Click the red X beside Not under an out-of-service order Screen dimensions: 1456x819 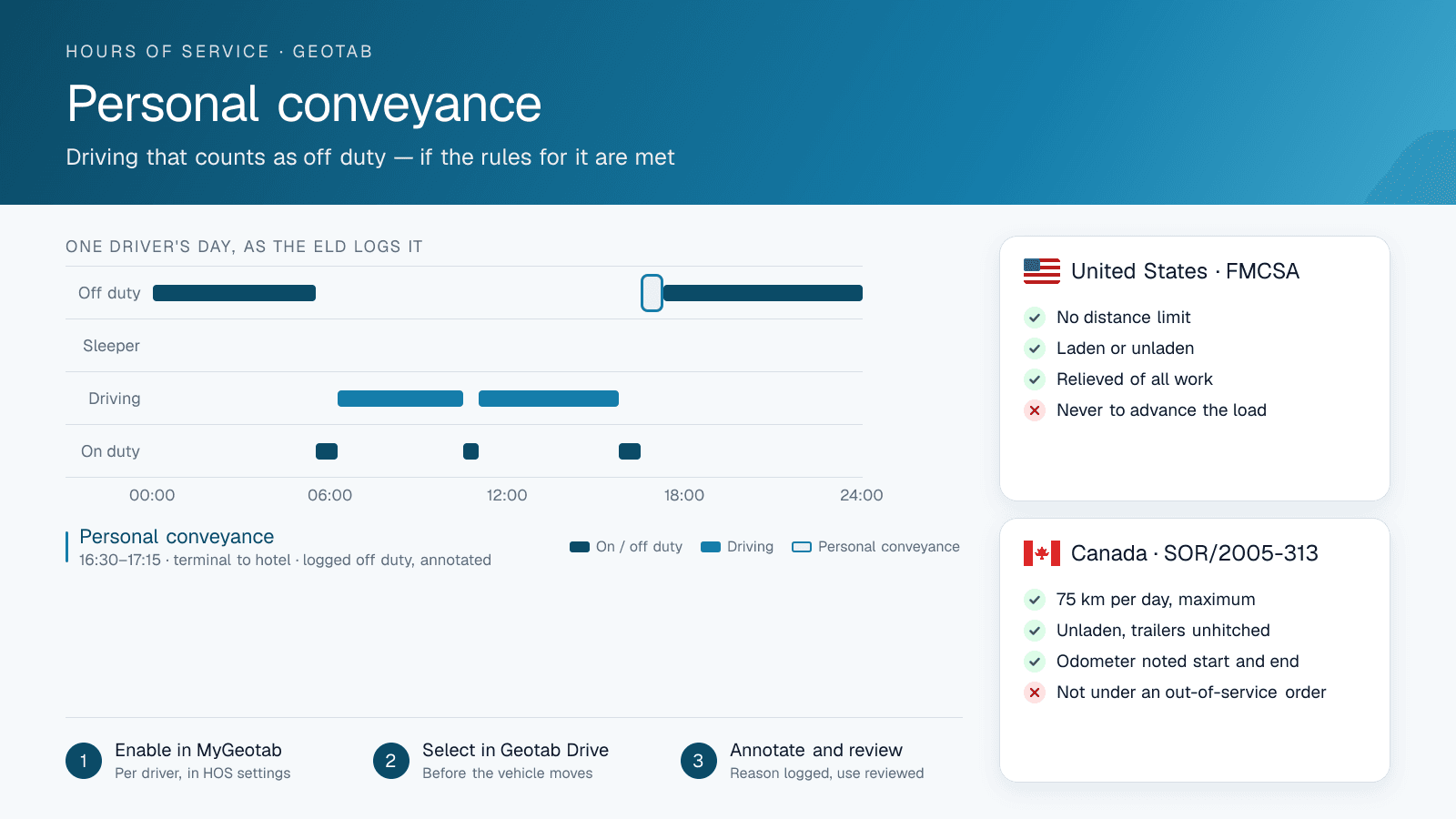pos(1035,693)
